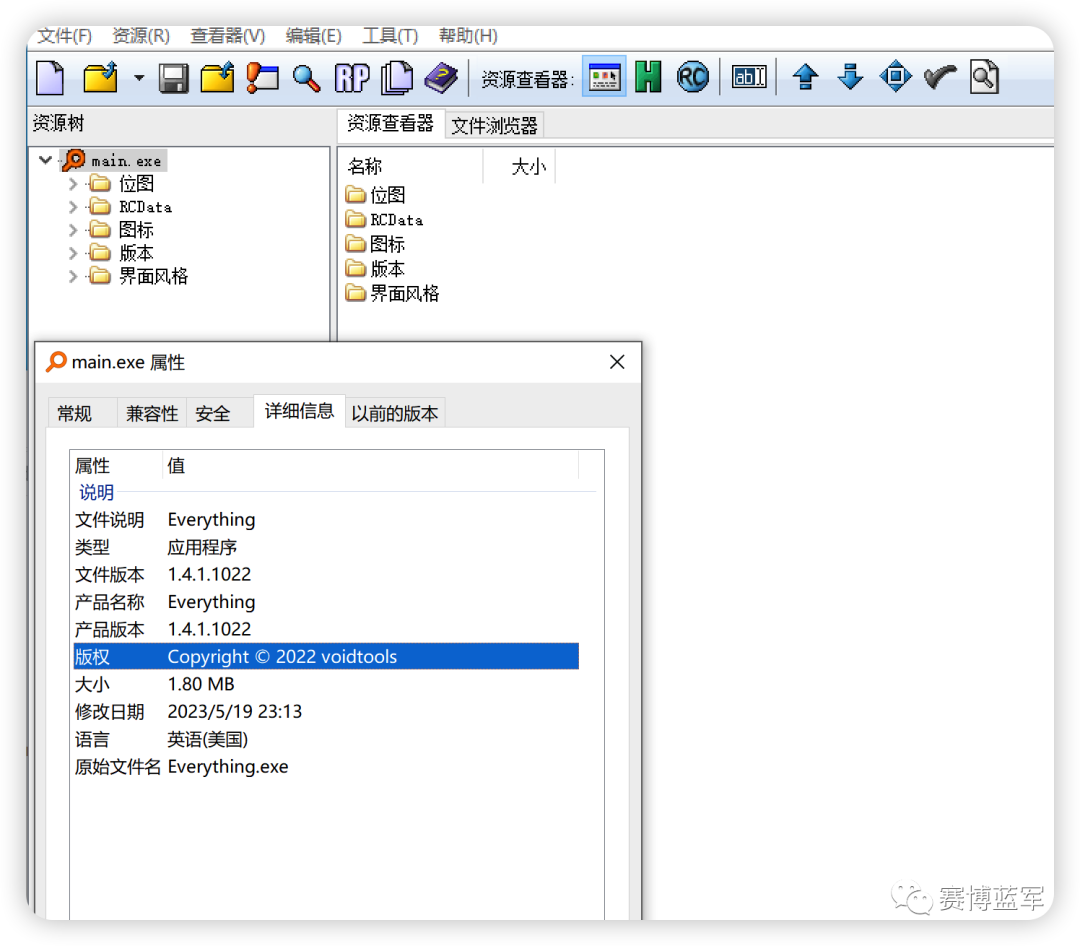
Task: Click the 属性 column header in details
Action: pyautogui.click(x=116, y=466)
